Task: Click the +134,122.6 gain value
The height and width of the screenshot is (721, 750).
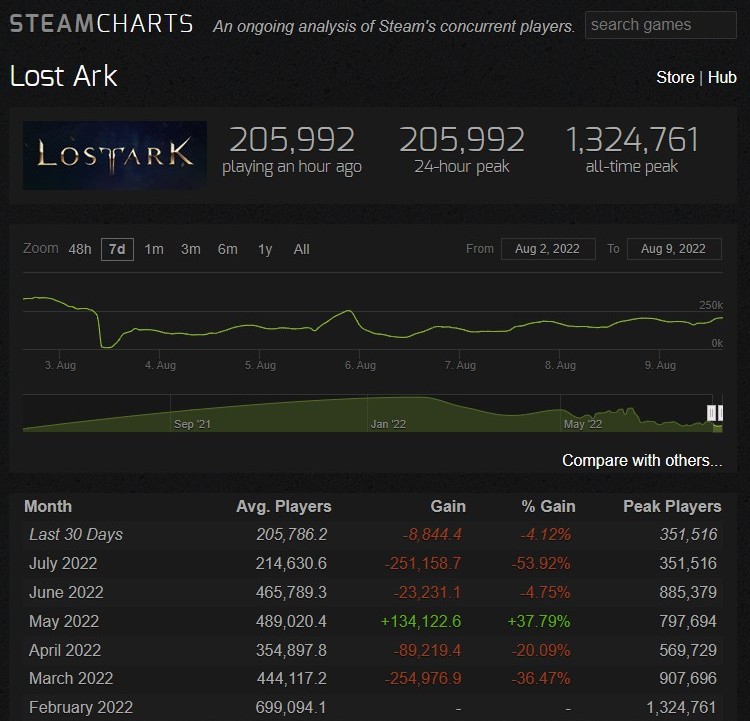Action: 420,621
